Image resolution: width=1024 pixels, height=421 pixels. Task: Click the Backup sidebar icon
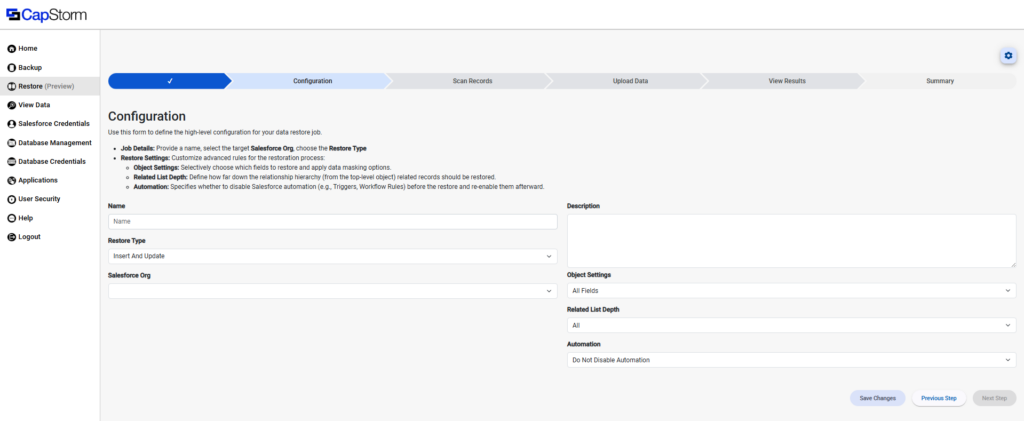[11, 67]
